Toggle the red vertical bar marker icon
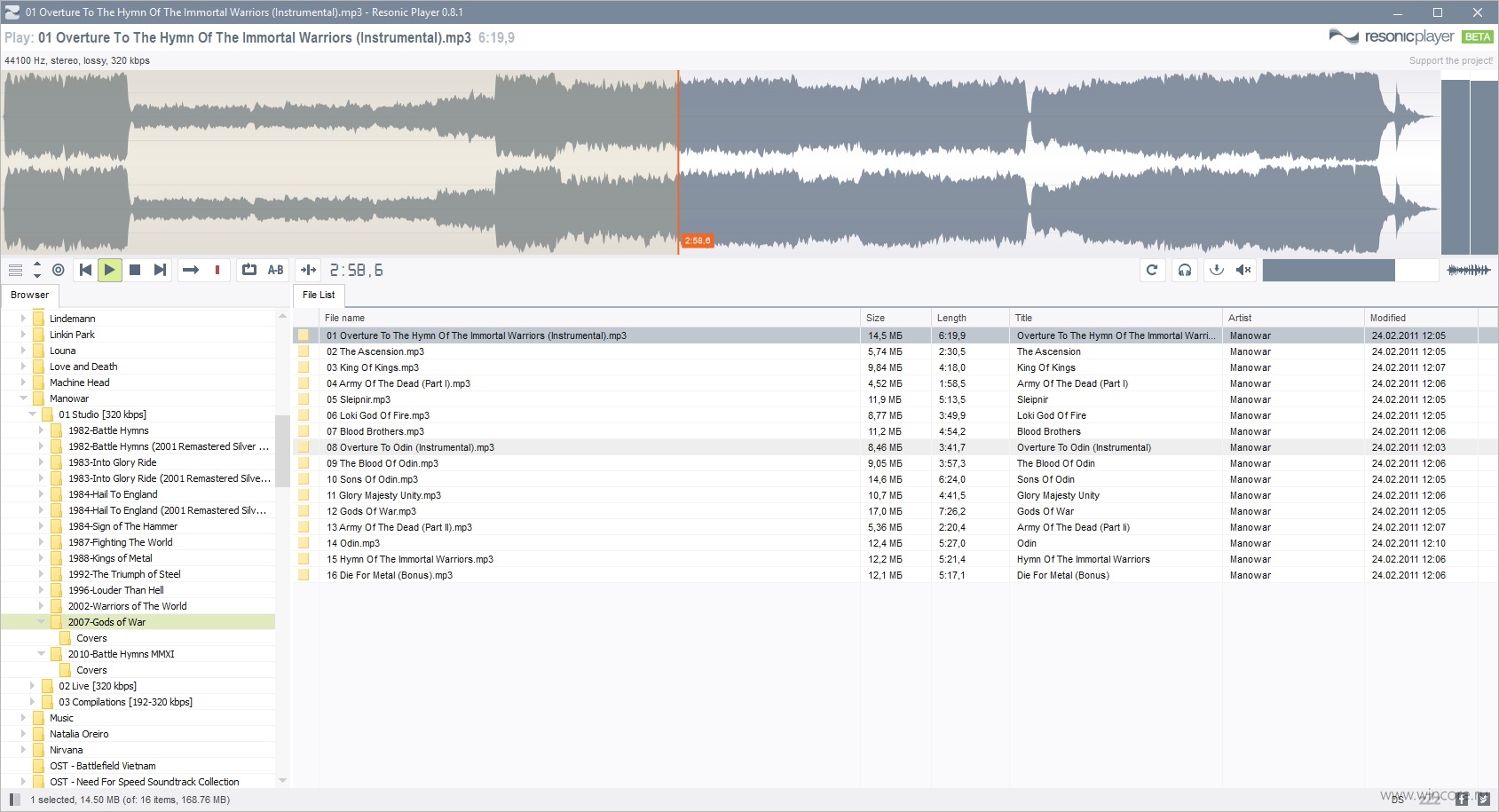Image resolution: width=1499 pixels, height=812 pixels. click(x=217, y=270)
